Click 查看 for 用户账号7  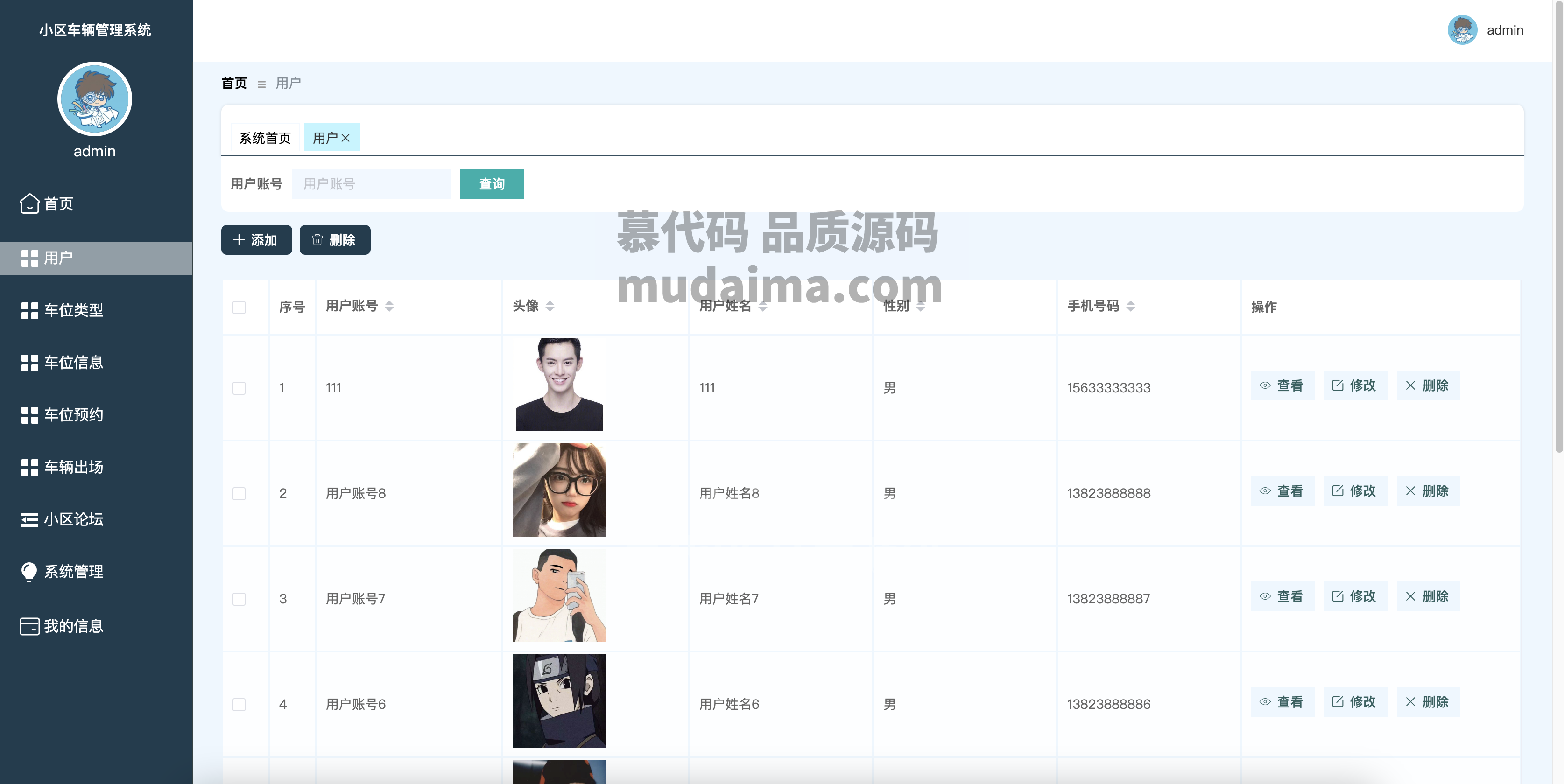1282,596
